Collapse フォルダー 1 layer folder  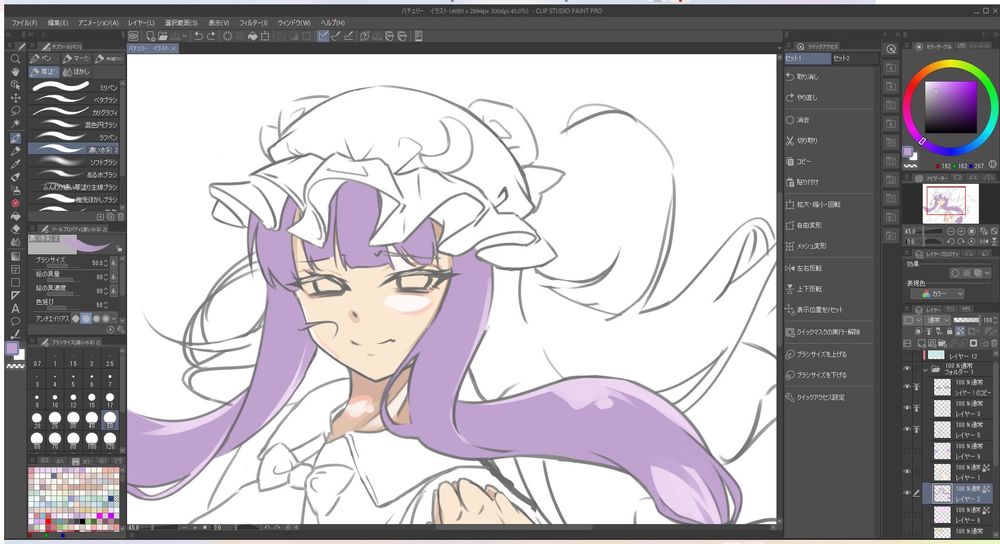(x=925, y=369)
